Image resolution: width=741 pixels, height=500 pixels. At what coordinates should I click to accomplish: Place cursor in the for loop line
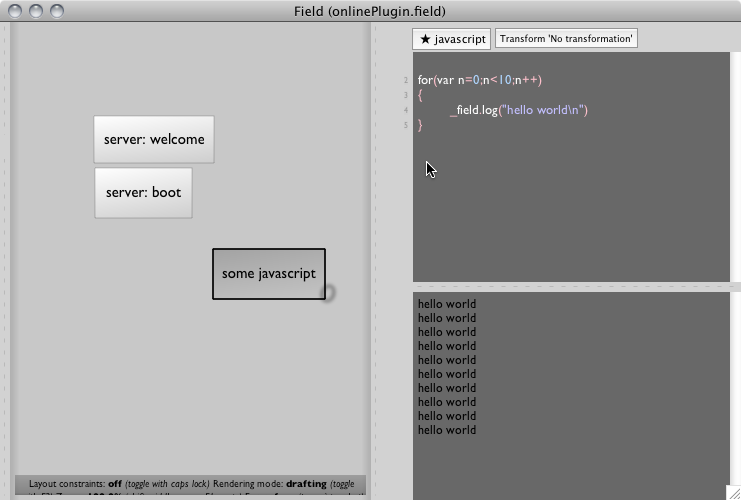pos(479,80)
